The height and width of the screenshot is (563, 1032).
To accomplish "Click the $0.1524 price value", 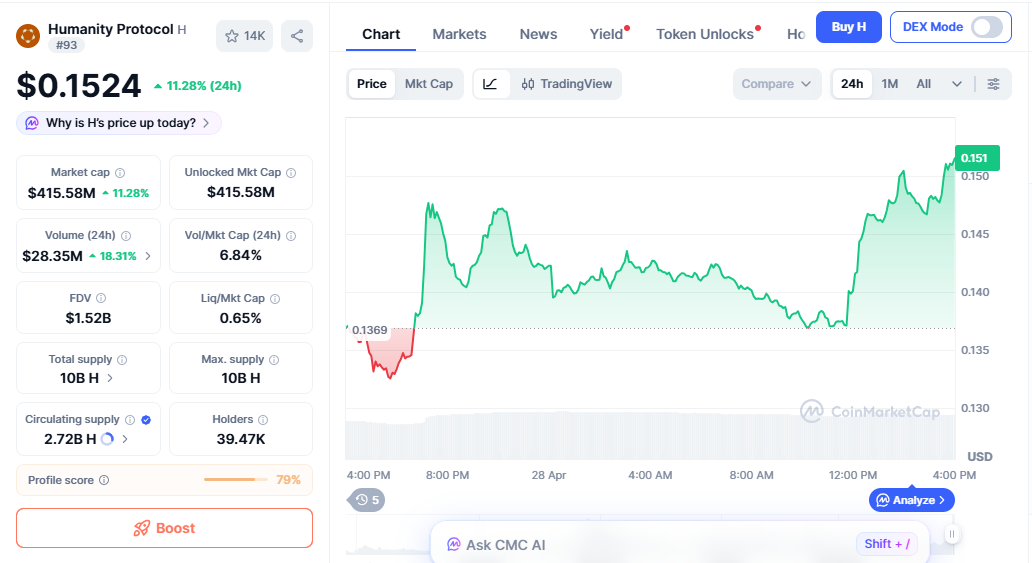I will (79, 86).
